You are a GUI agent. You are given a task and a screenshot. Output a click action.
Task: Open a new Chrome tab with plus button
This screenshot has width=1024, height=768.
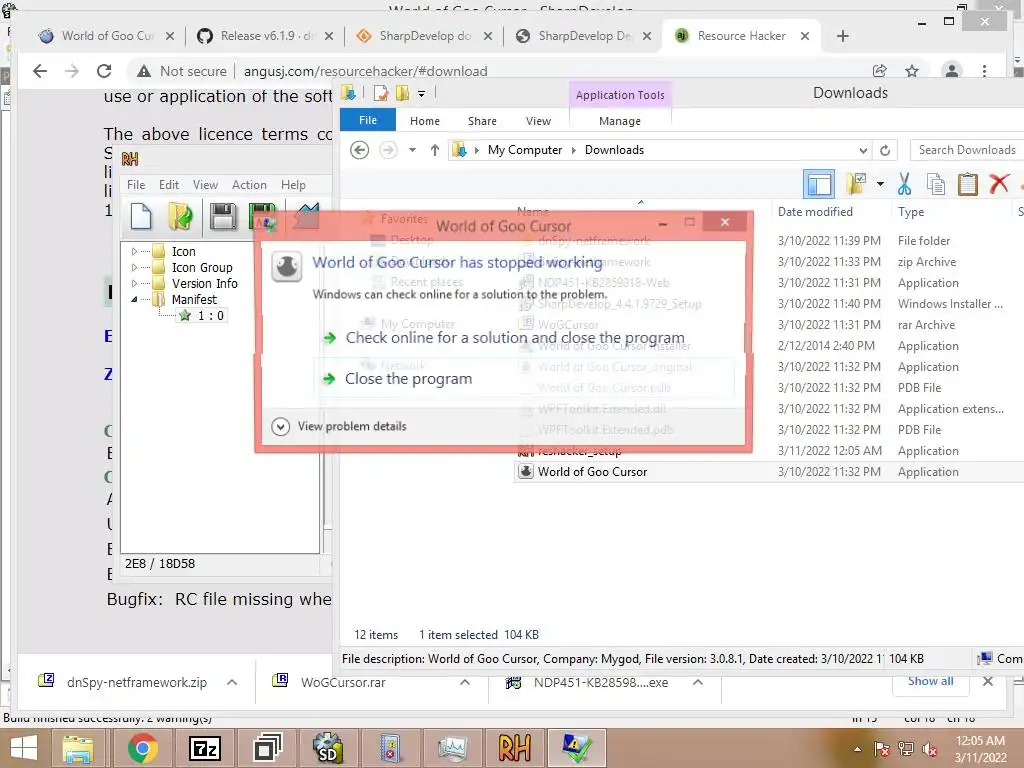842,36
